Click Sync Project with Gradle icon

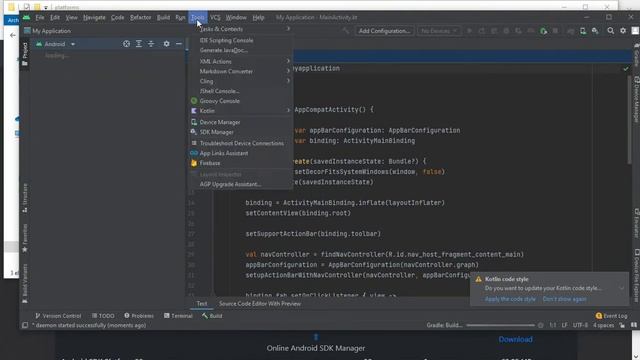(x=570, y=31)
